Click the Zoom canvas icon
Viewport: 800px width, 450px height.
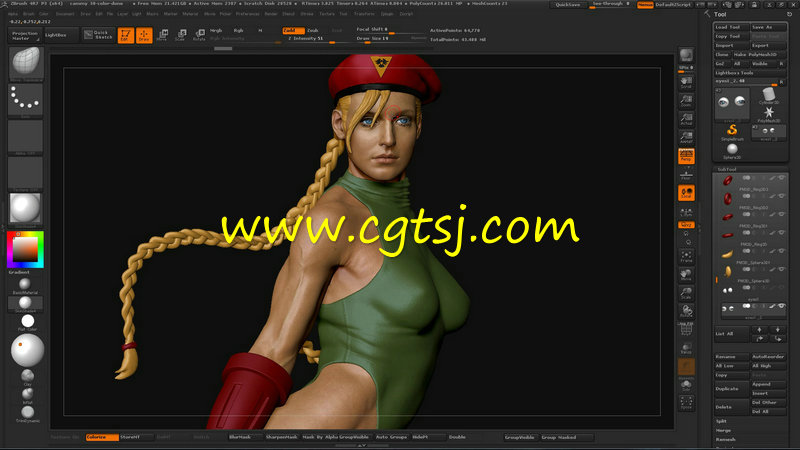pyautogui.click(x=686, y=101)
